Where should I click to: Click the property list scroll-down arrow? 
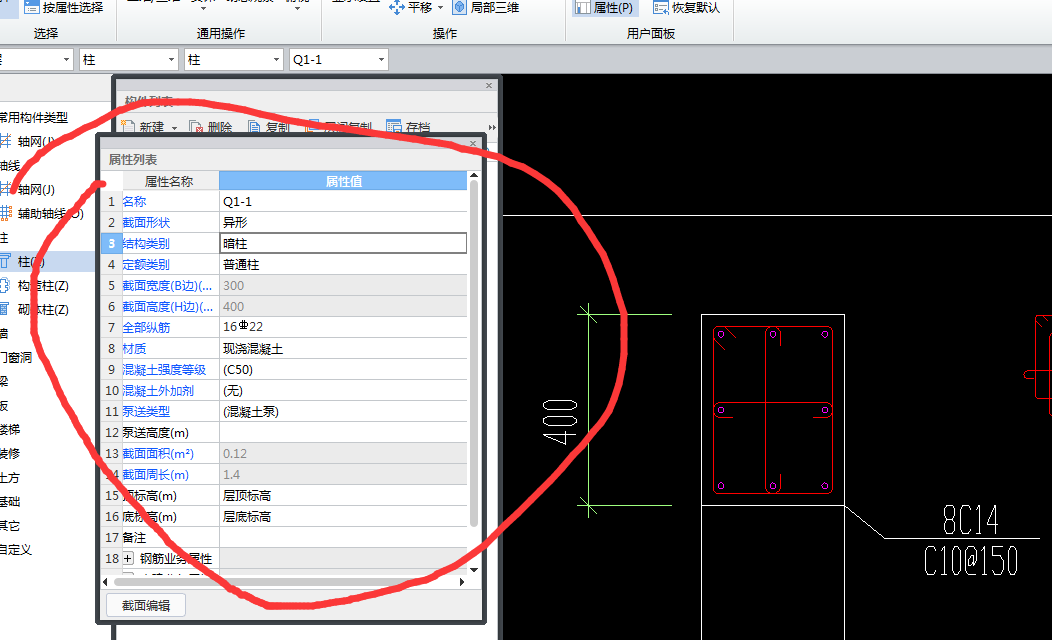tap(474, 570)
